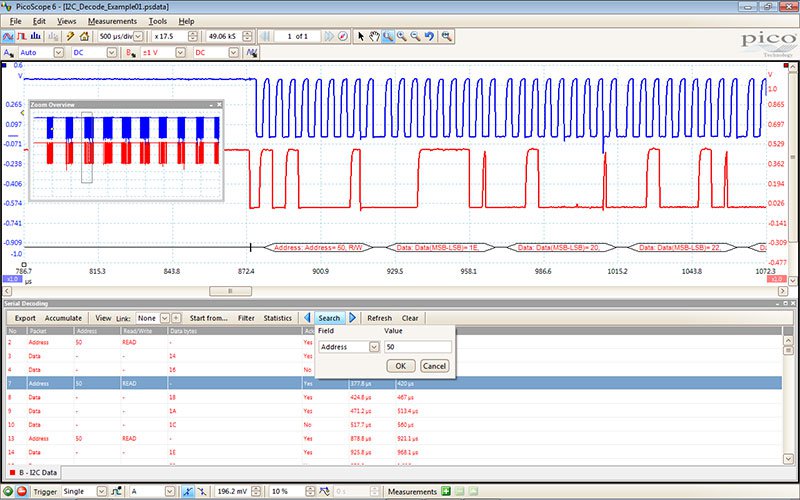Select the hand pan tool
Screen dimensions: 800x500
point(374,36)
